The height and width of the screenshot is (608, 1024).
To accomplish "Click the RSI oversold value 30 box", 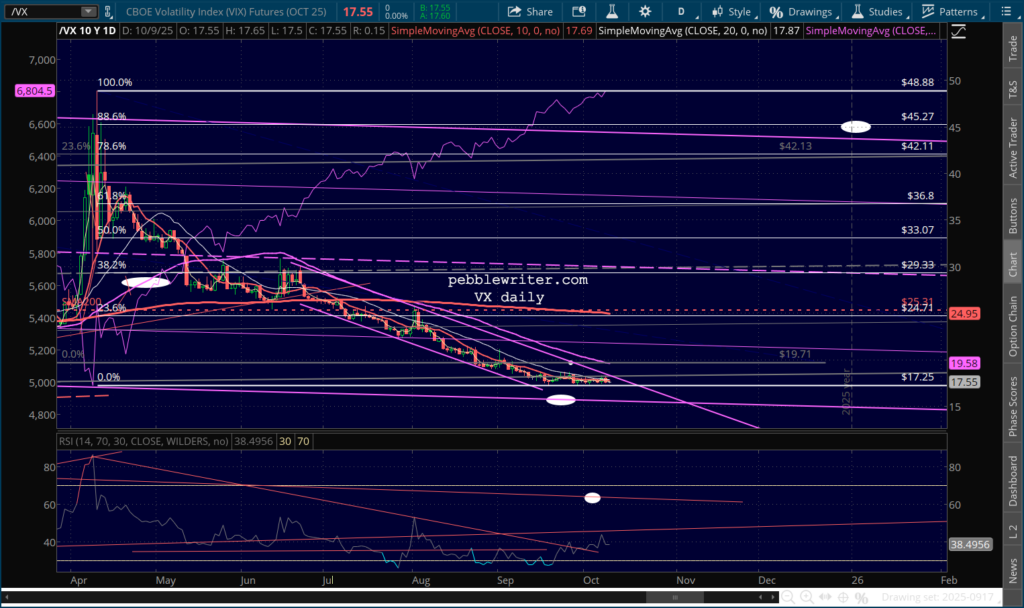I will click(x=285, y=441).
